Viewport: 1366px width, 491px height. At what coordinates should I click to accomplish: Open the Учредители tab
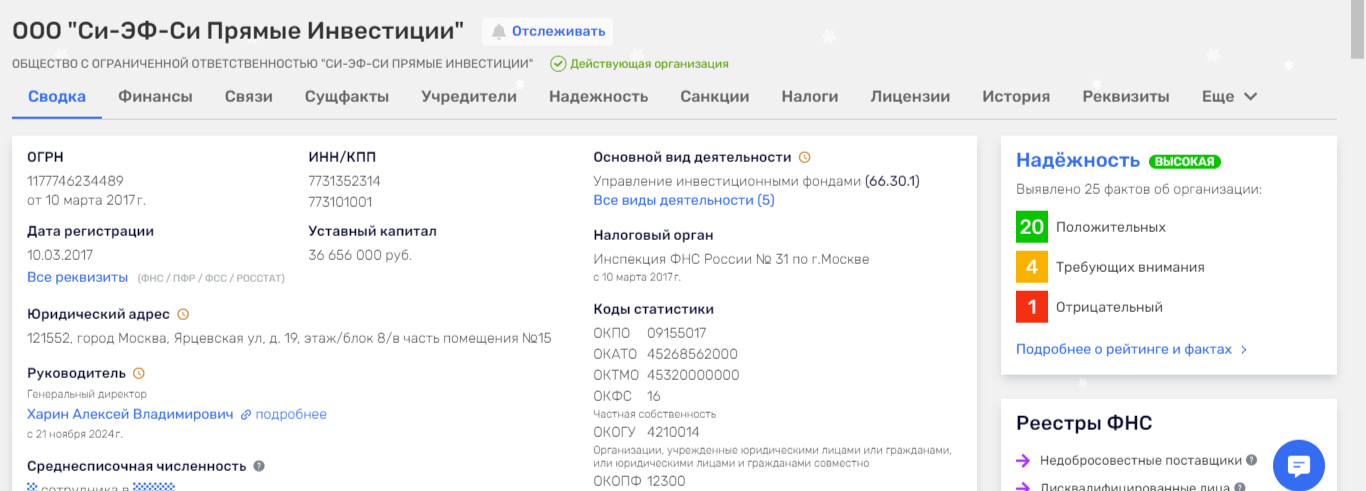tap(469, 97)
